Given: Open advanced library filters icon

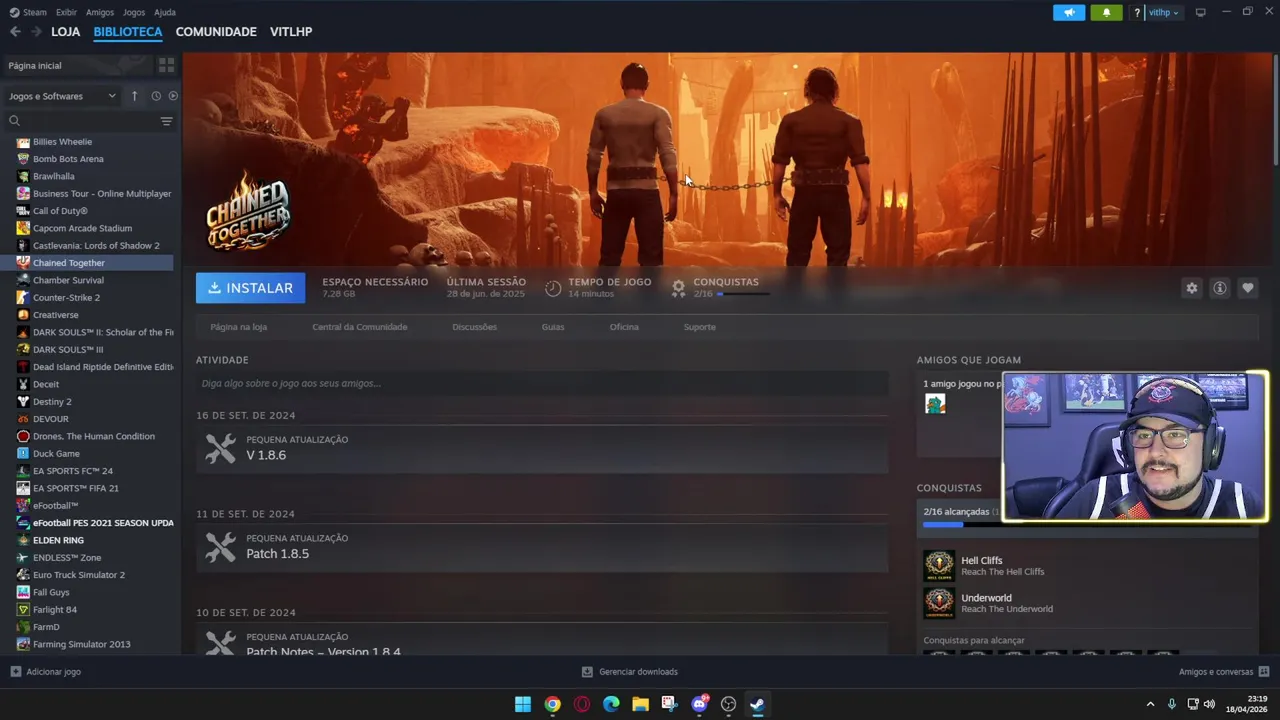Looking at the screenshot, I should (x=166, y=121).
